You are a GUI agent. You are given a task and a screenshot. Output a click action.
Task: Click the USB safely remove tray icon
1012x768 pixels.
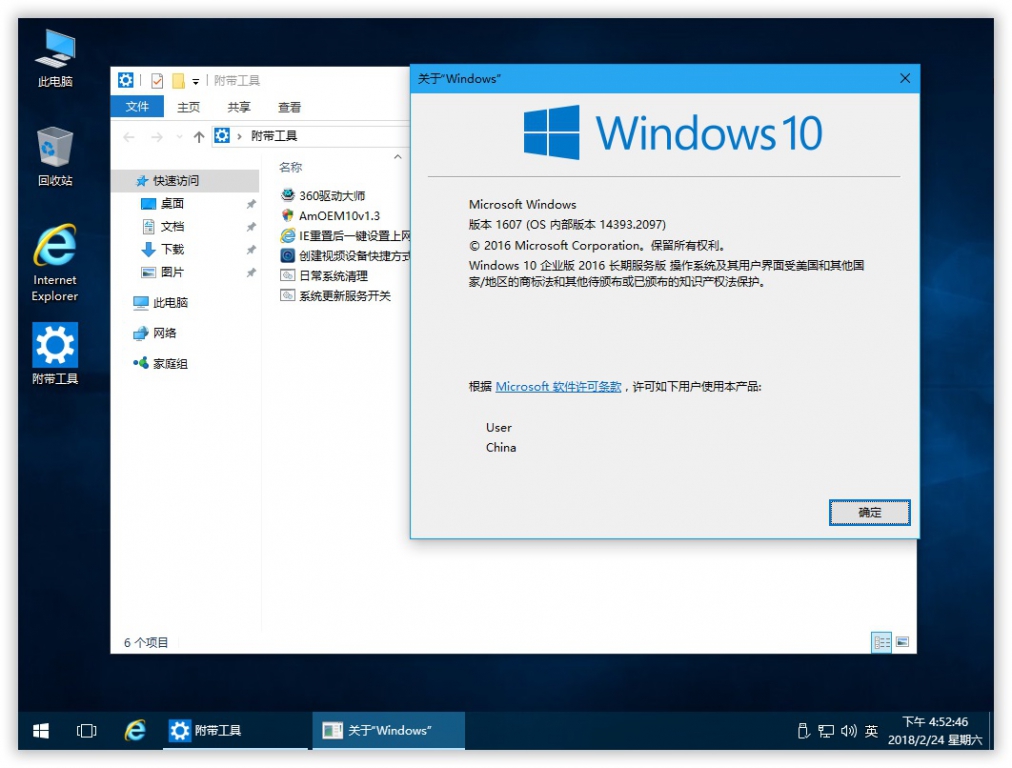804,731
